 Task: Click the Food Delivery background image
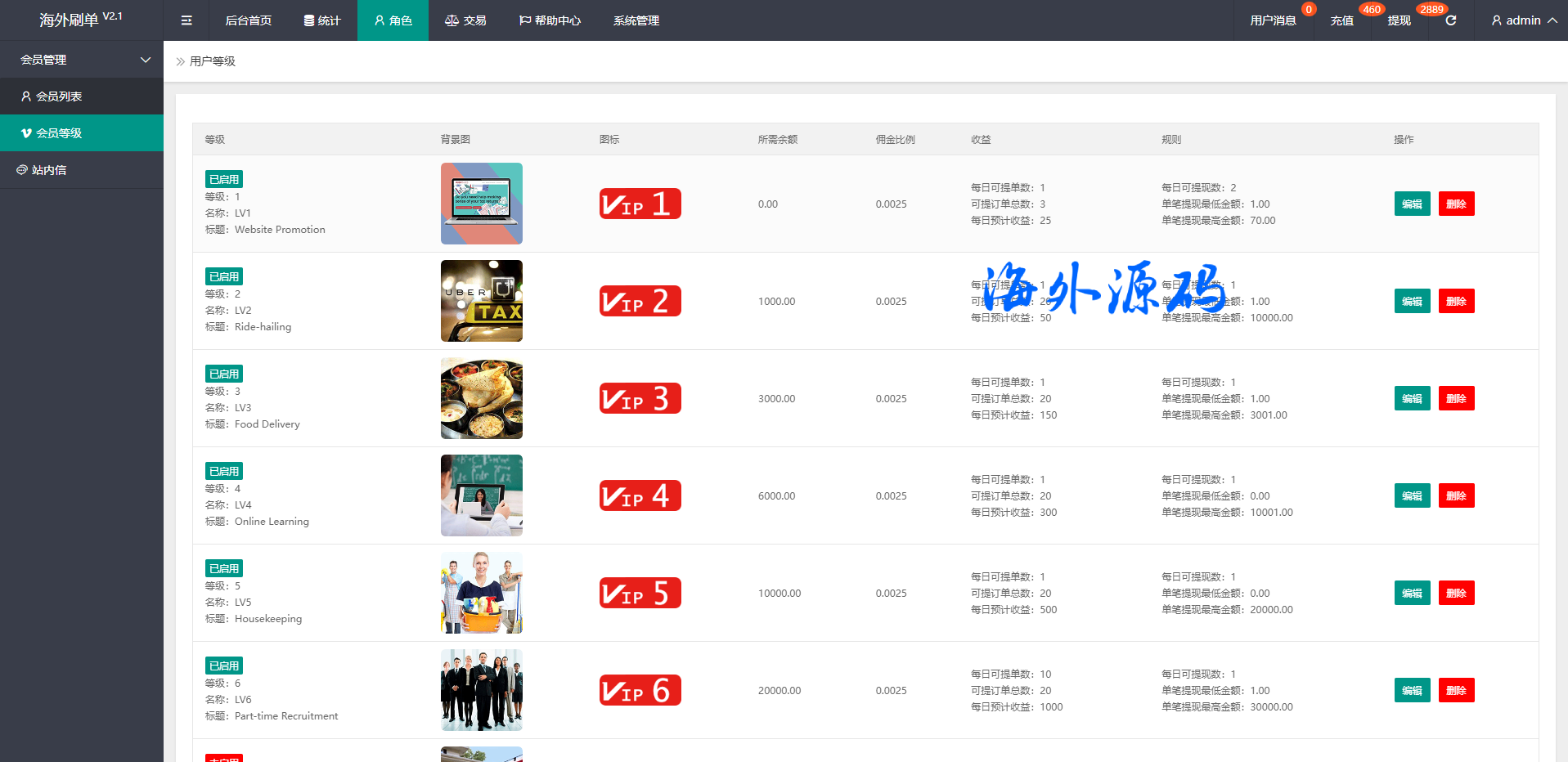click(x=481, y=398)
